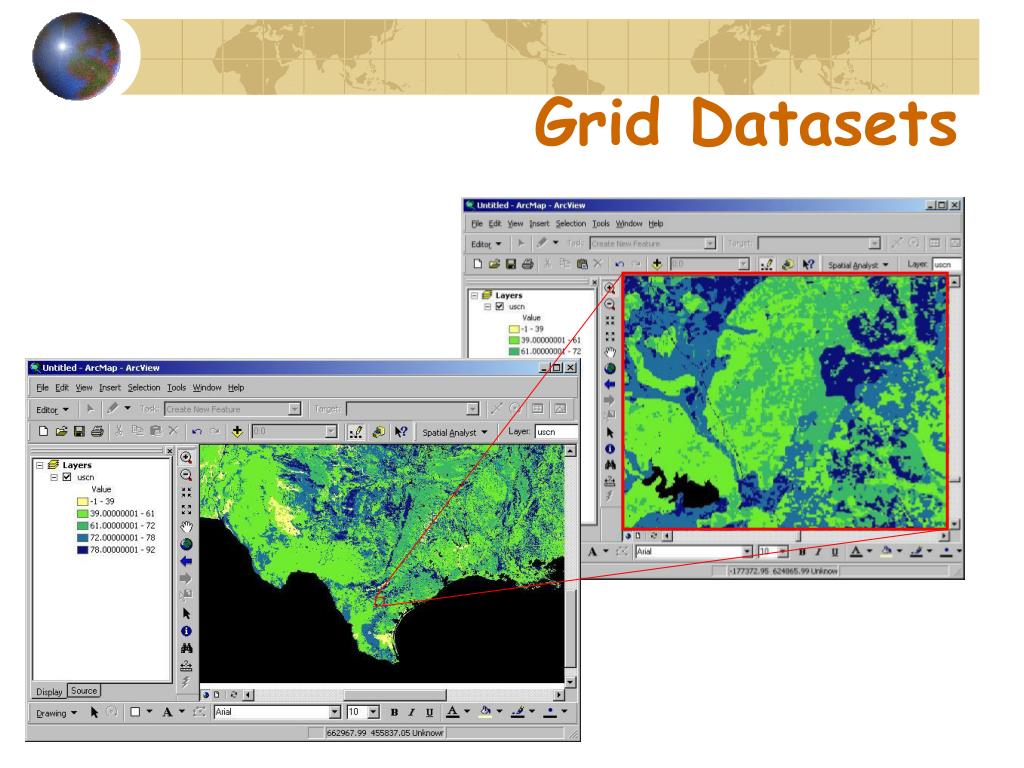Click yellow -1 - 39 swatch in front legend
The image size is (1024, 768).
pos(82,502)
